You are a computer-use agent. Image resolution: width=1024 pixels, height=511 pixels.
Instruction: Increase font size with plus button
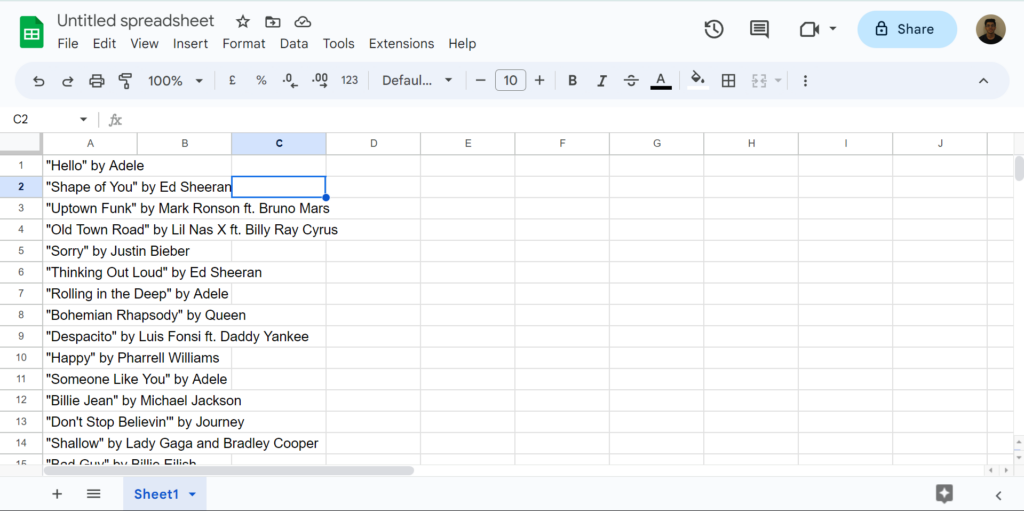pyautogui.click(x=539, y=80)
